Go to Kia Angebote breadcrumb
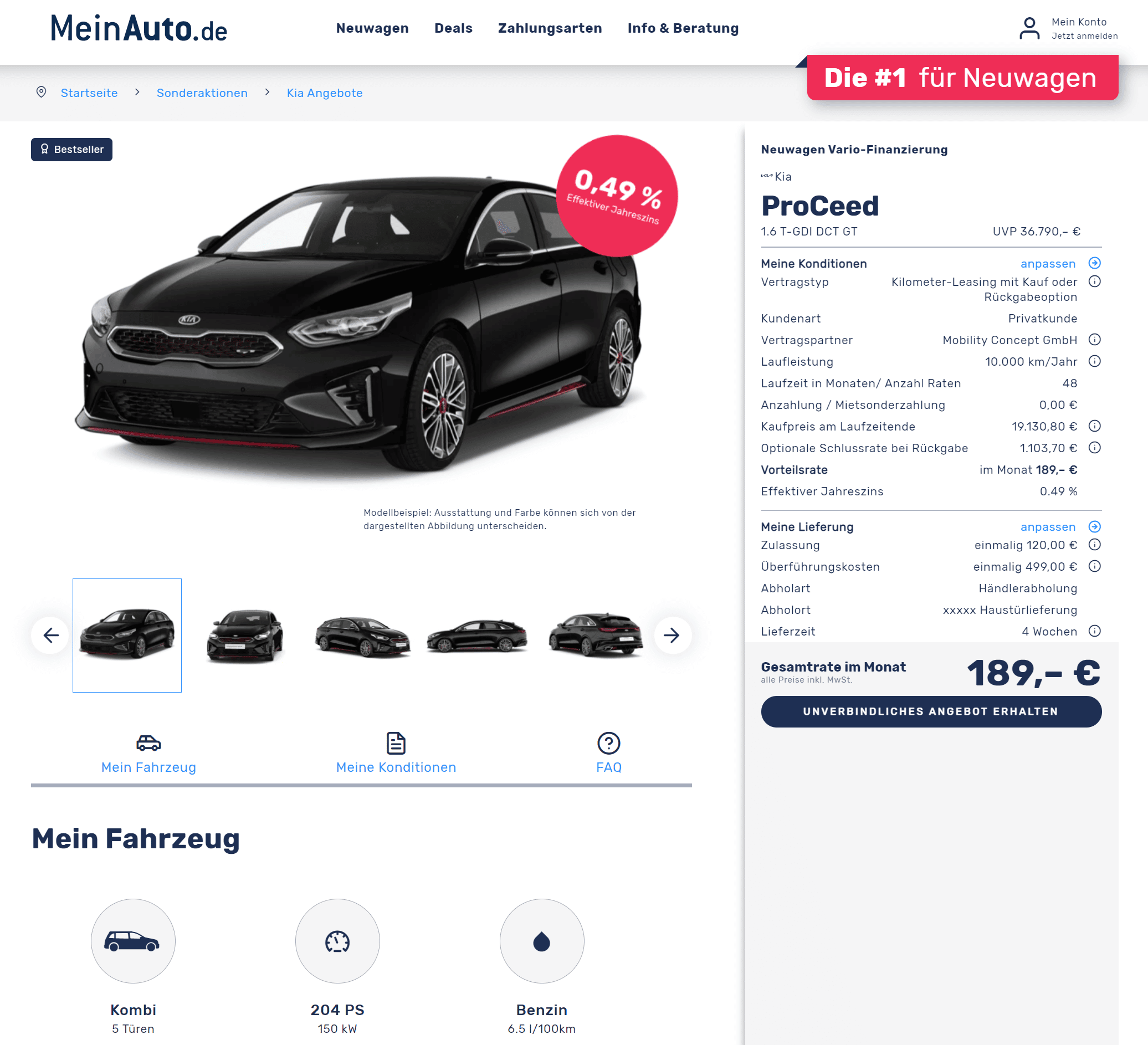This screenshot has width=1148, height=1045. pos(325,93)
